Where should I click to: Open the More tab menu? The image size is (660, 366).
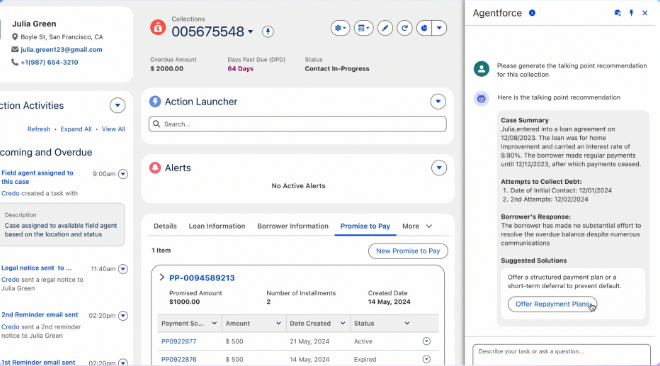click(x=417, y=226)
